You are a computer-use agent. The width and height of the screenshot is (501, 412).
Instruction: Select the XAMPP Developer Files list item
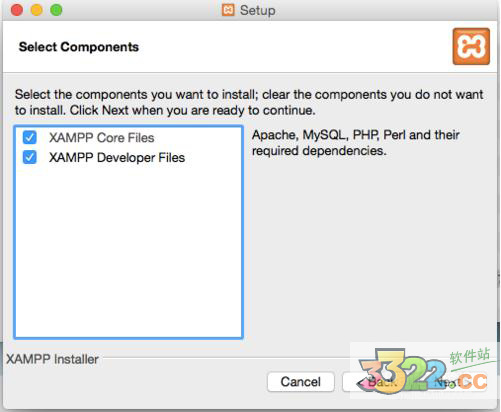117,158
